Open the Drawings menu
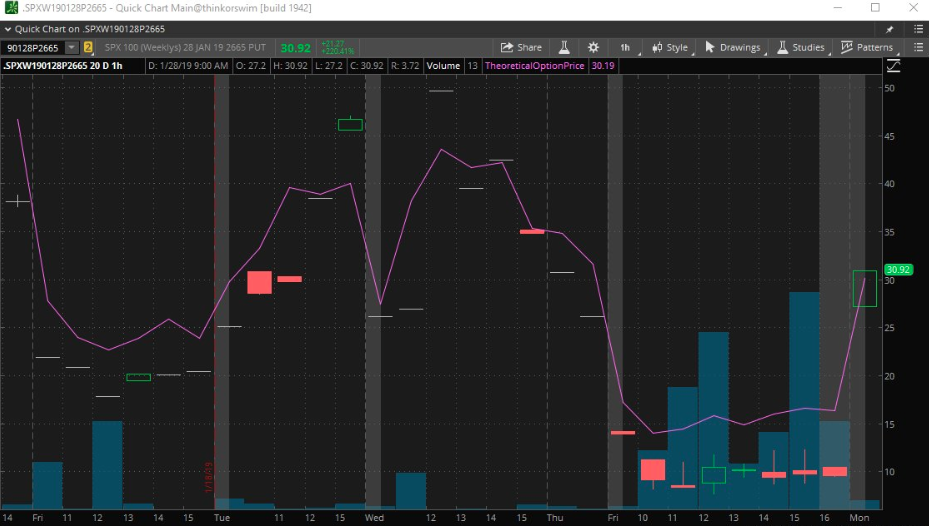Viewport: 929px width, 526px height. pyautogui.click(x=733, y=47)
